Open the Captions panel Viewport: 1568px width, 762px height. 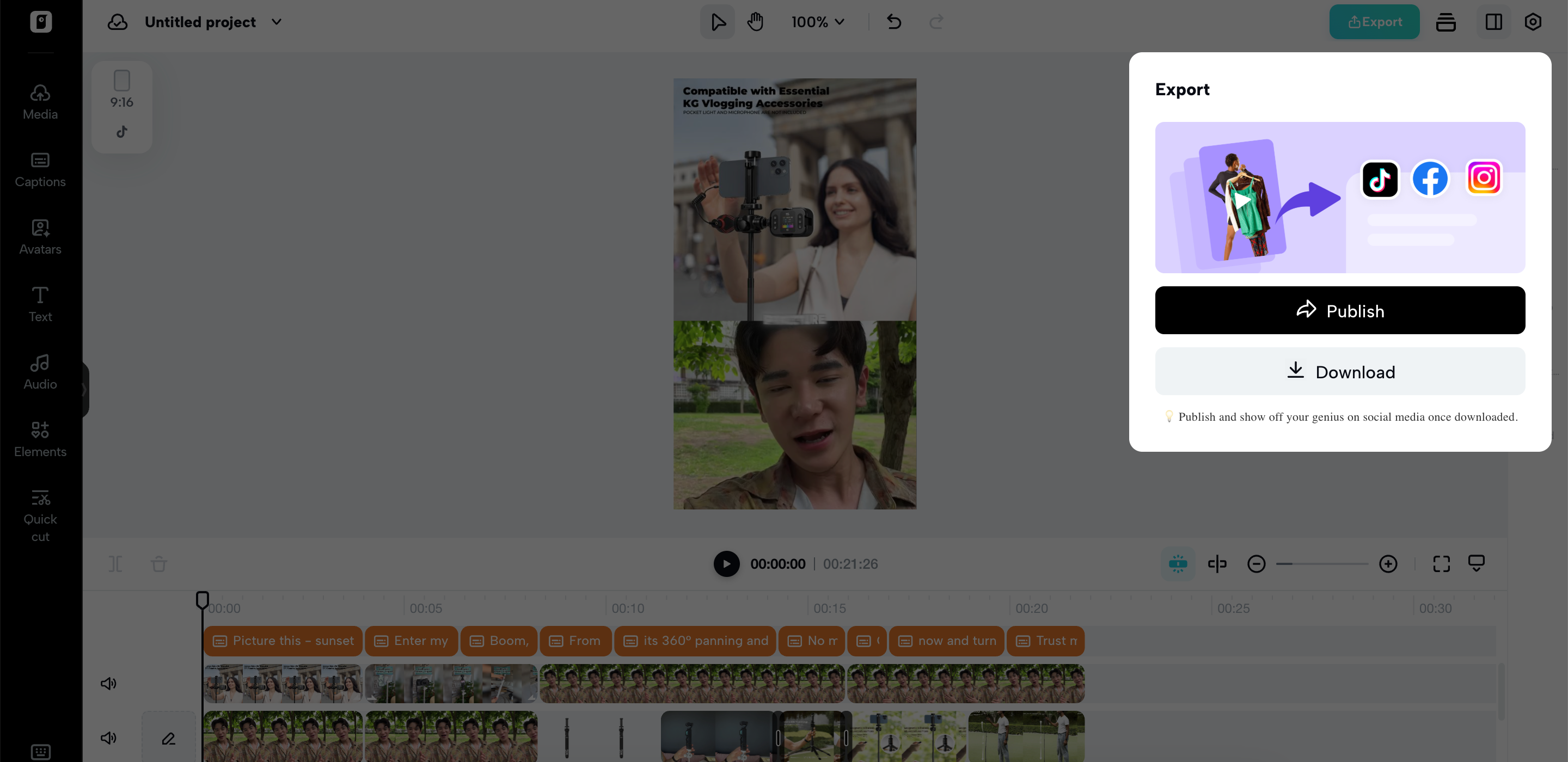(40, 170)
